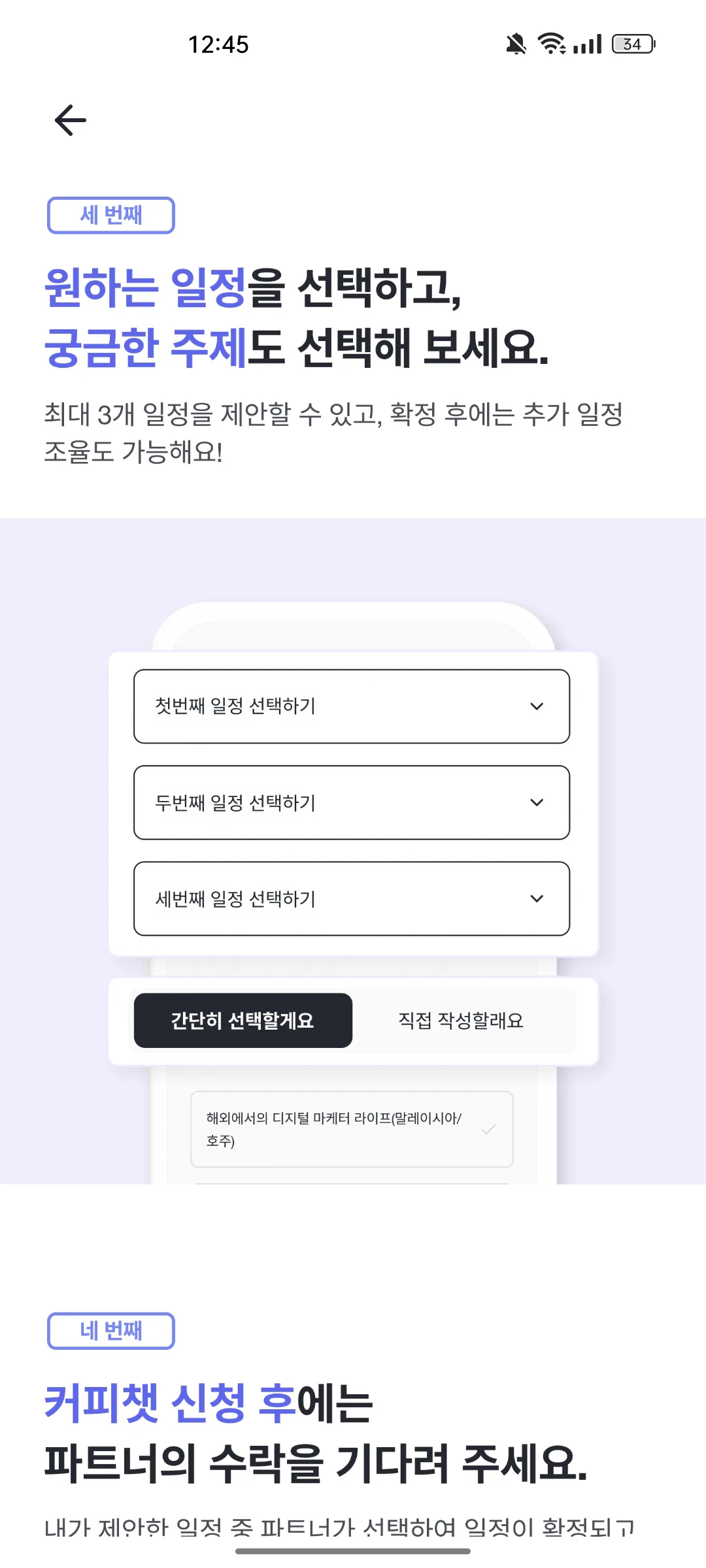Tap the battery level indicator

pos(633,44)
